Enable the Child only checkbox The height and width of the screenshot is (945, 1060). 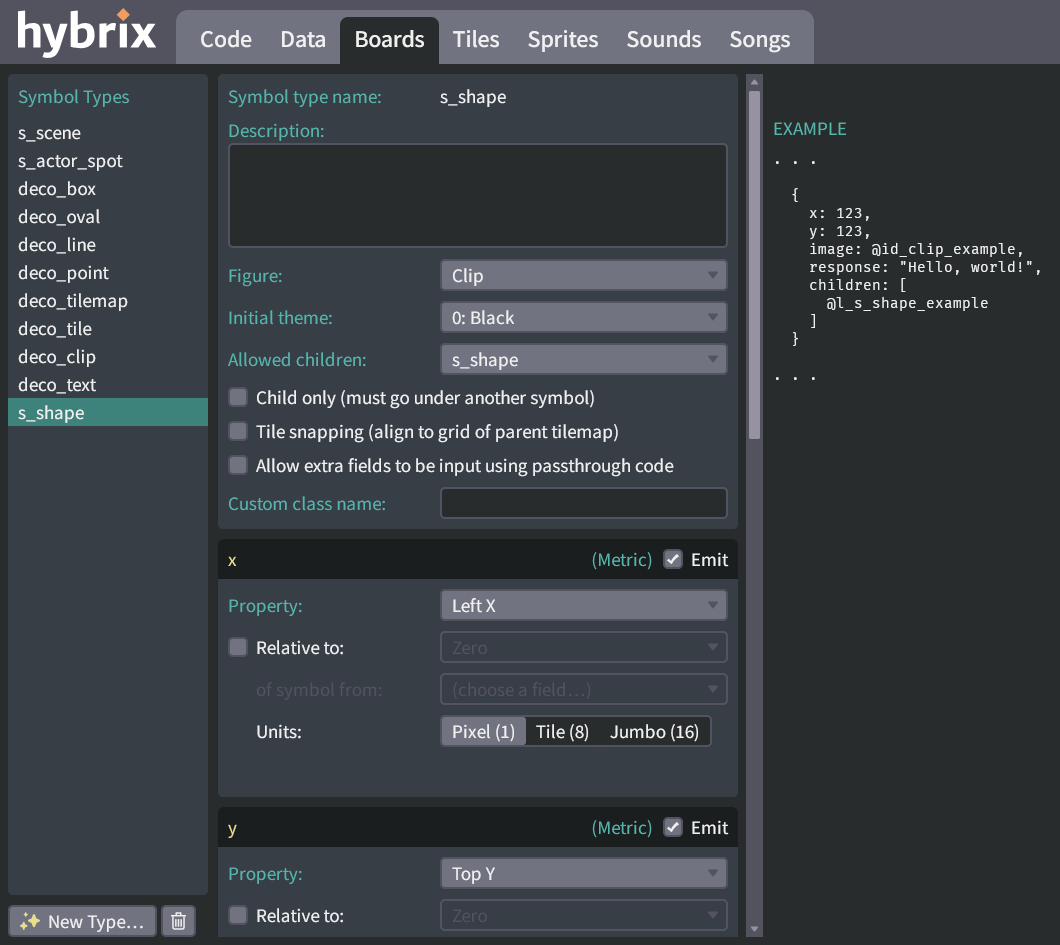(x=238, y=397)
